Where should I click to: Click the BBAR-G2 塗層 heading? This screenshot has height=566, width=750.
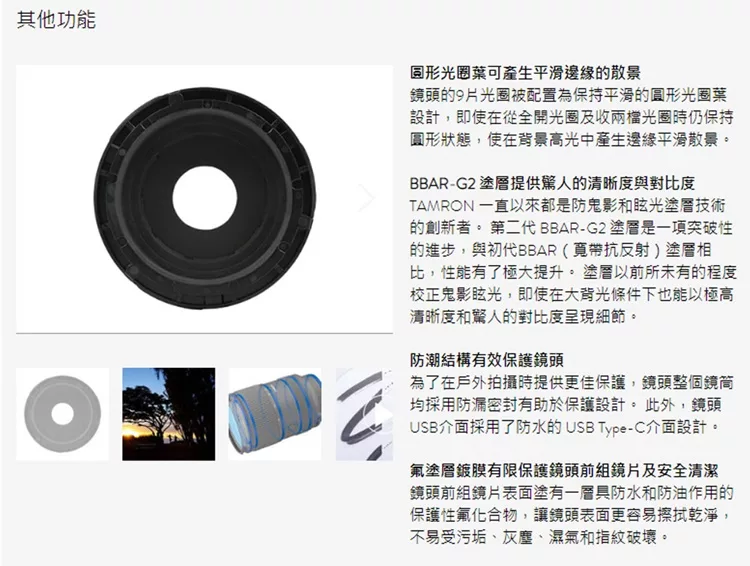click(x=552, y=183)
